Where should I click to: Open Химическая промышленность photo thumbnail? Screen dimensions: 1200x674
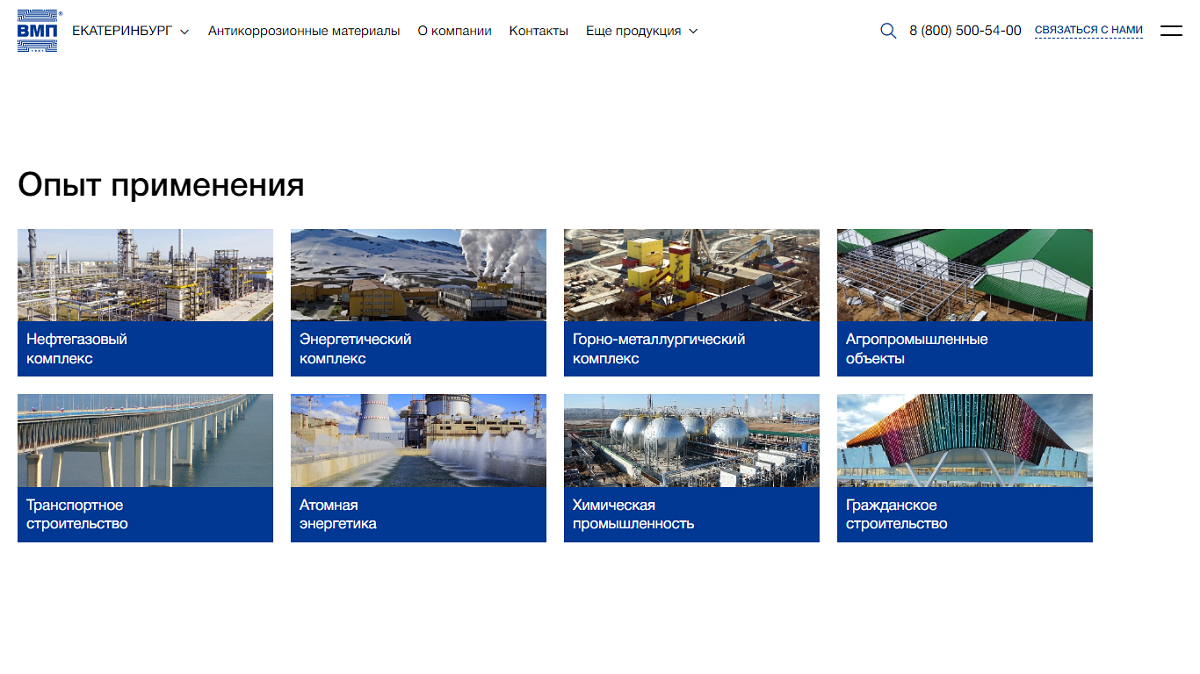coord(691,441)
